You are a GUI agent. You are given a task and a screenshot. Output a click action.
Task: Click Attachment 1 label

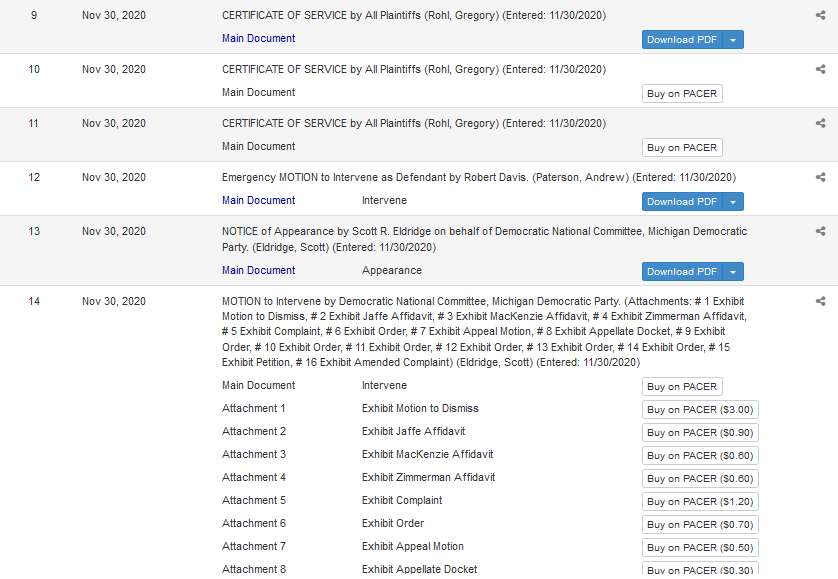pos(254,408)
